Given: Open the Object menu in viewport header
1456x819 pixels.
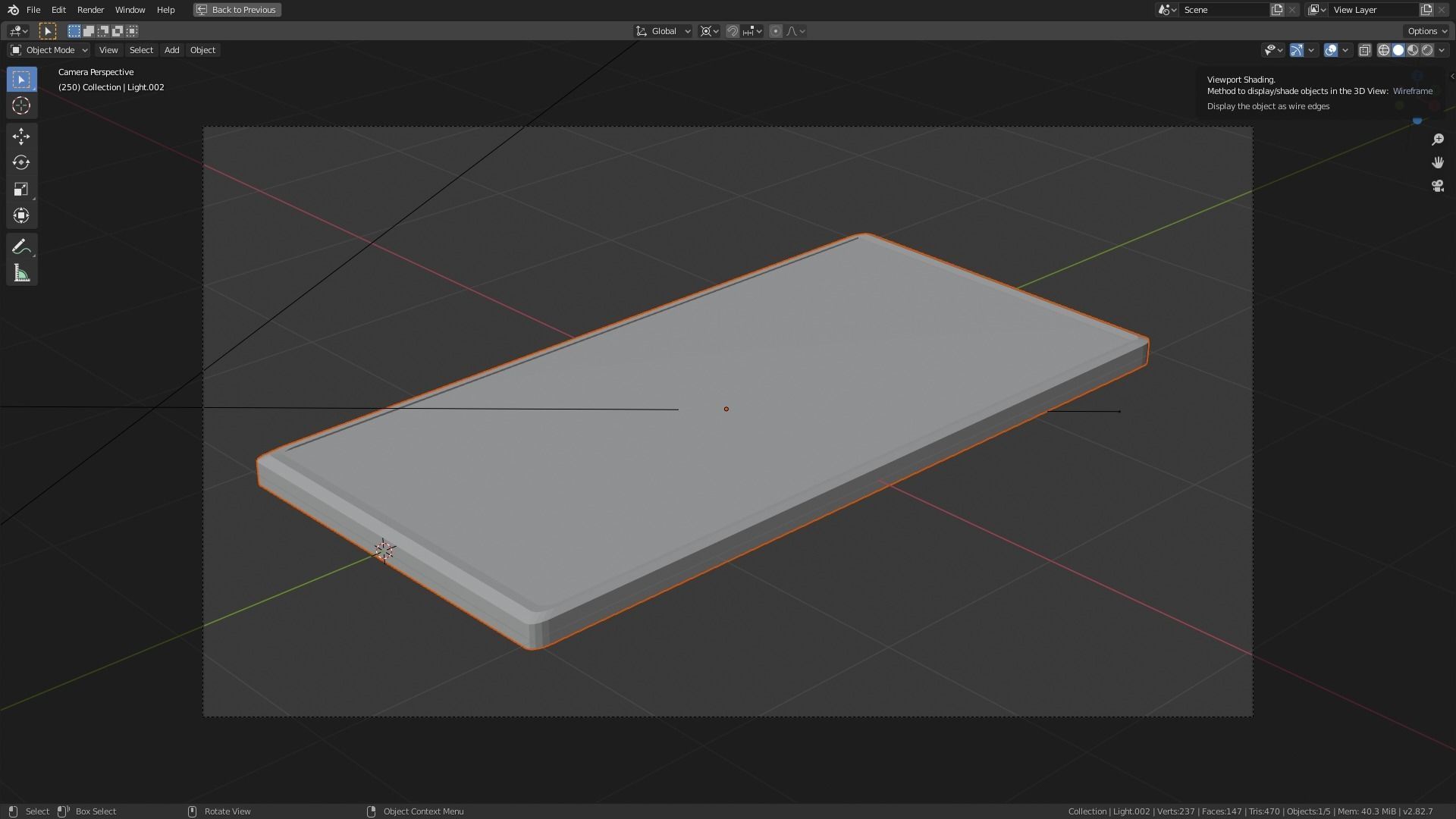Looking at the screenshot, I should (202, 50).
